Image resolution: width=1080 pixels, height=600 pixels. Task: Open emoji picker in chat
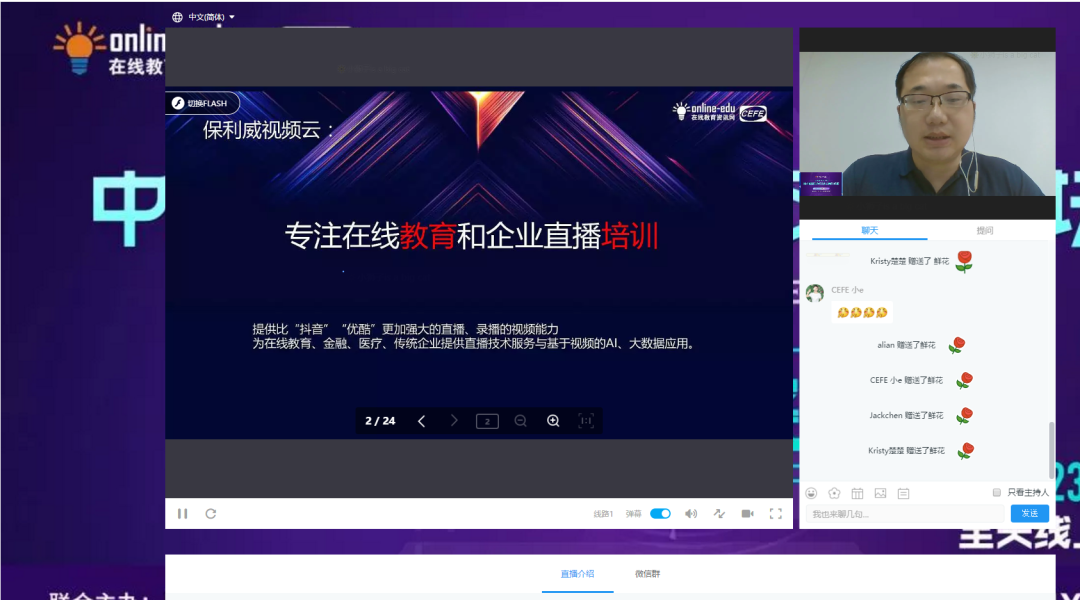tap(811, 493)
